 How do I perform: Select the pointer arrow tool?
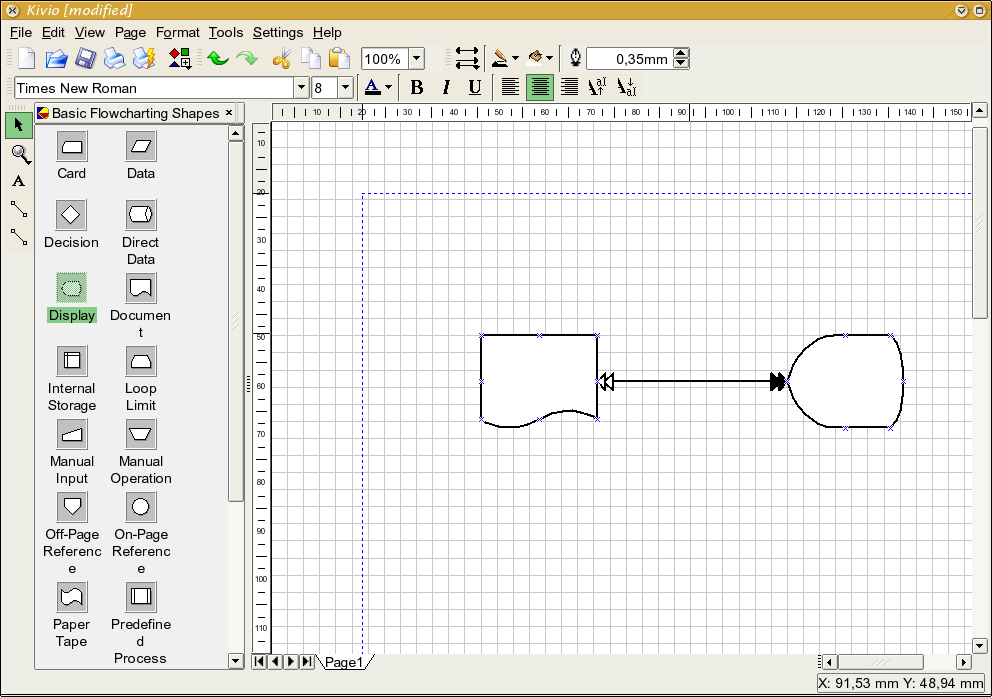19,125
